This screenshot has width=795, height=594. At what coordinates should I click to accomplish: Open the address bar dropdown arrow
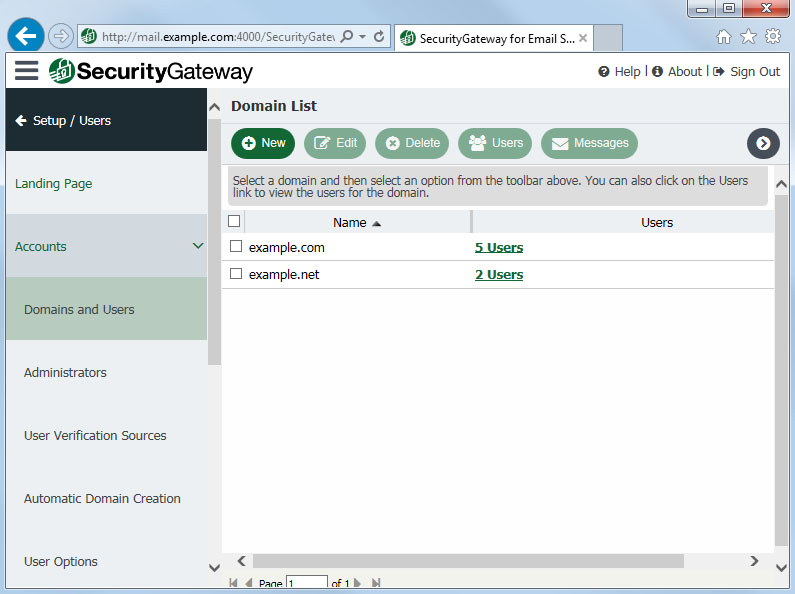point(362,36)
